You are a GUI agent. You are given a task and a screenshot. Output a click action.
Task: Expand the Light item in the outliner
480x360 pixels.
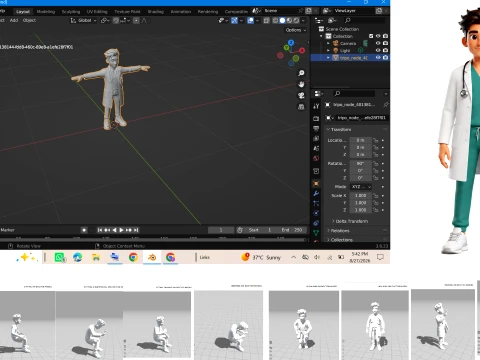(x=328, y=50)
